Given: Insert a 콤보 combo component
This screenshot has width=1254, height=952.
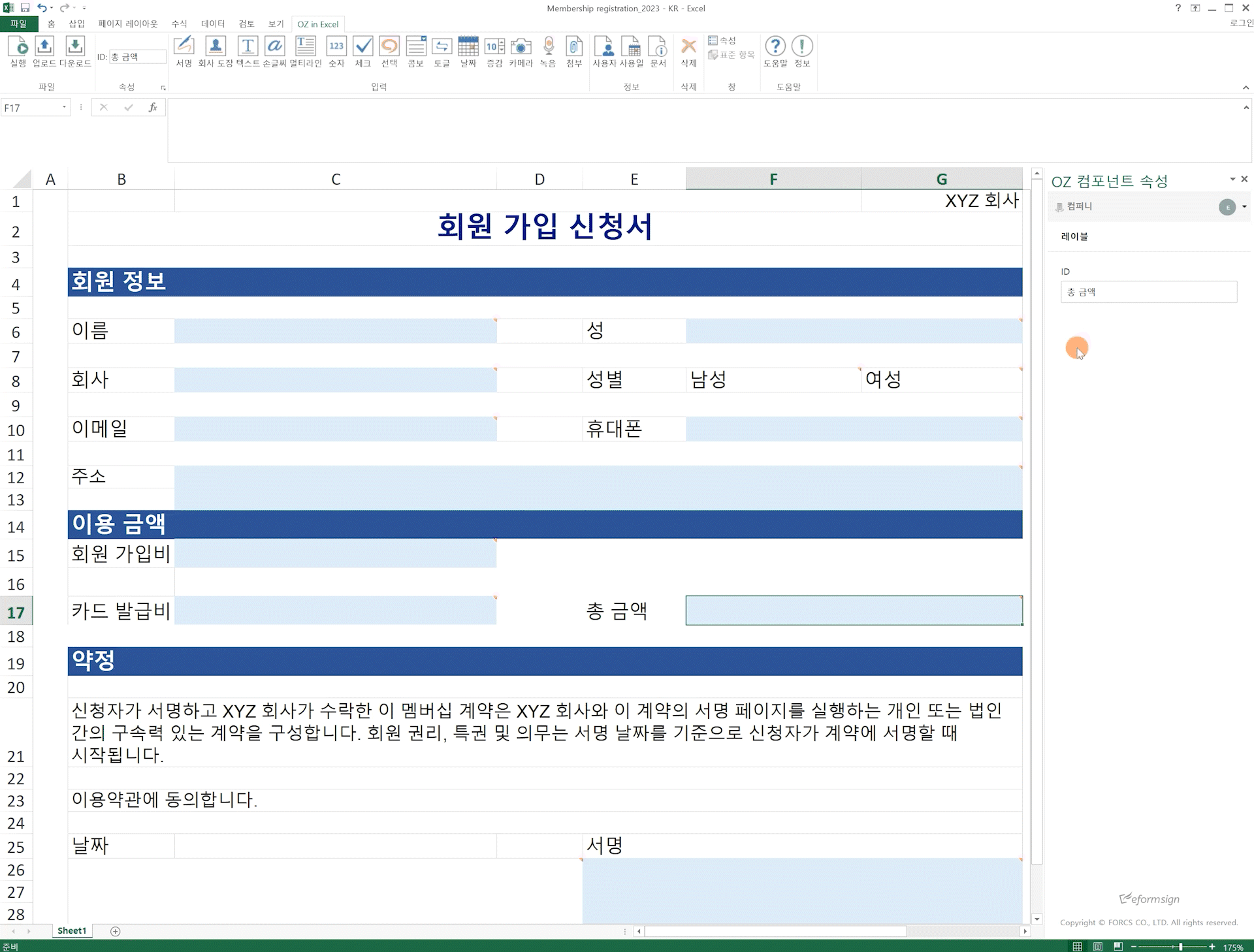Looking at the screenshot, I should pos(416,52).
